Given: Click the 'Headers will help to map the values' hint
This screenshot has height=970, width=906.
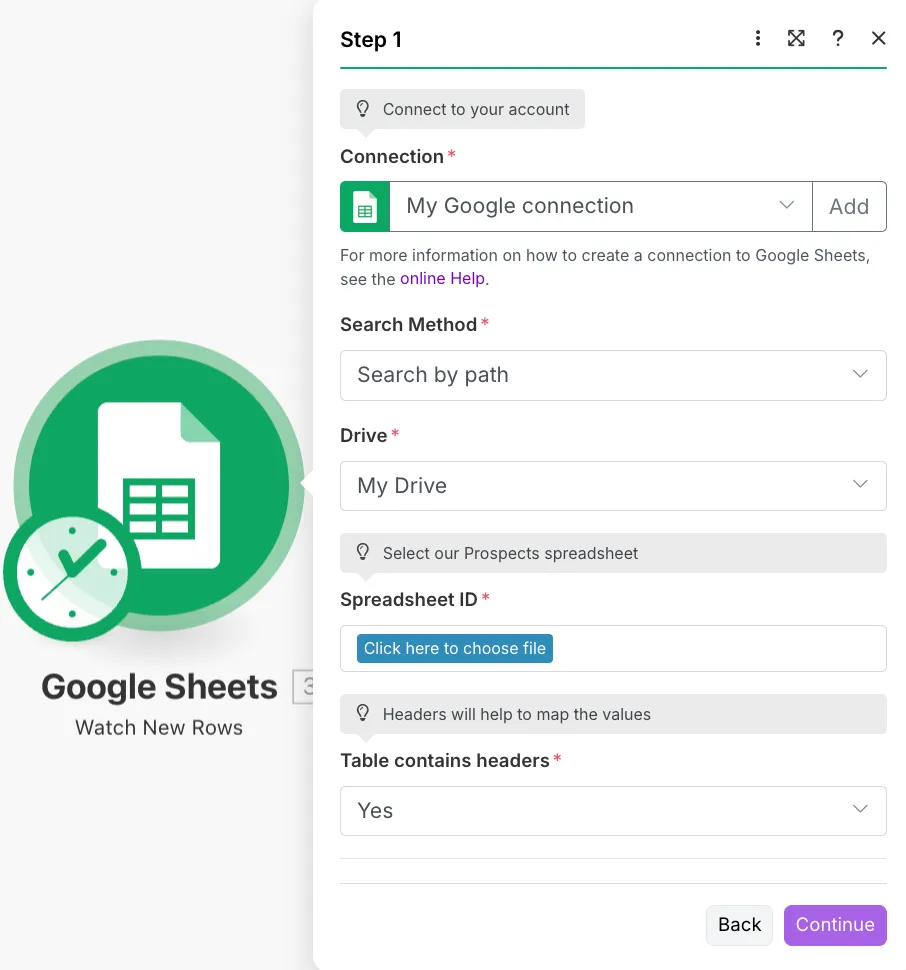Looking at the screenshot, I should tap(613, 714).
